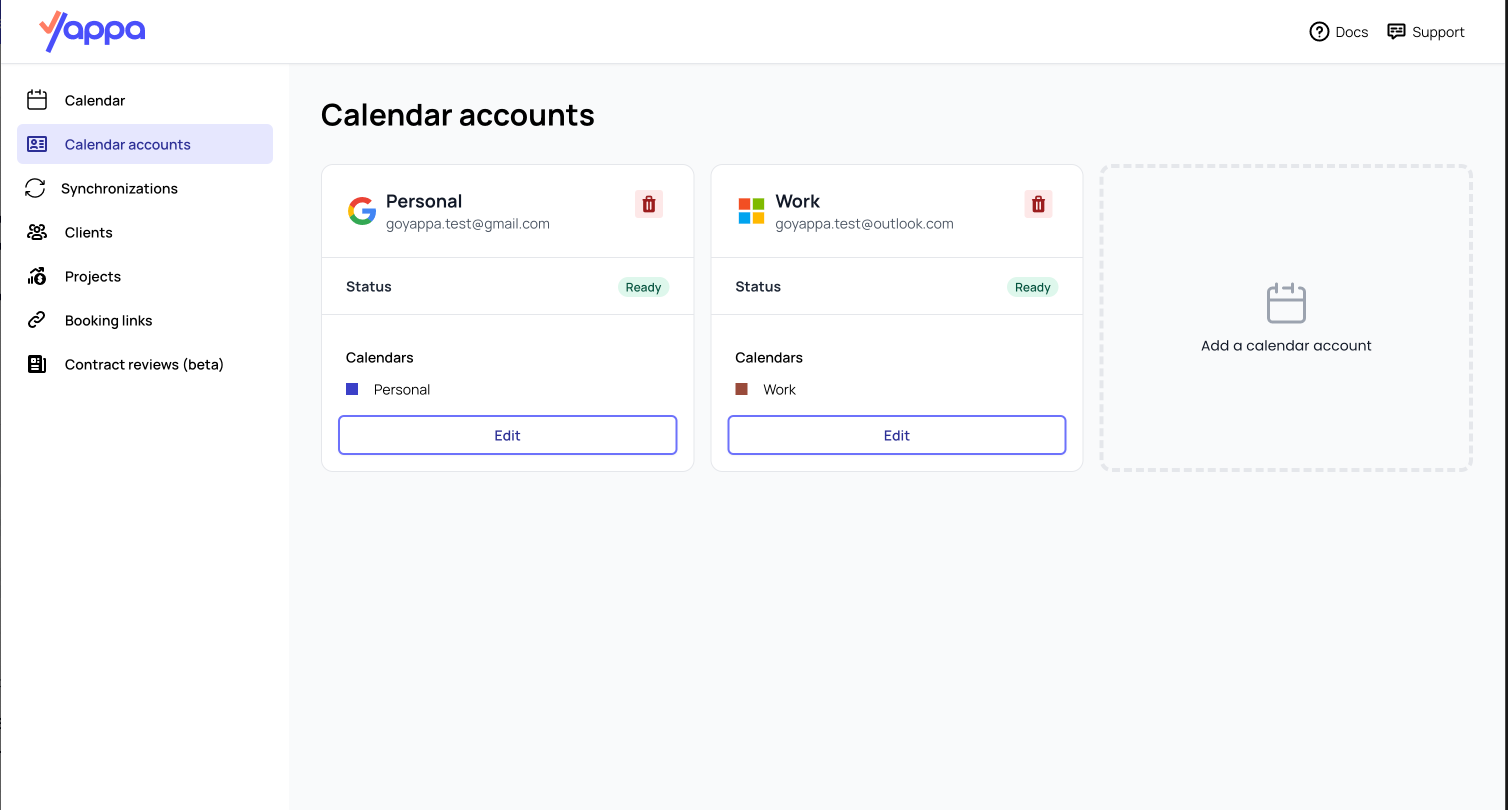Click the Calendar accounts ID card icon
The image size is (1508, 810).
[x=37, y=144]
